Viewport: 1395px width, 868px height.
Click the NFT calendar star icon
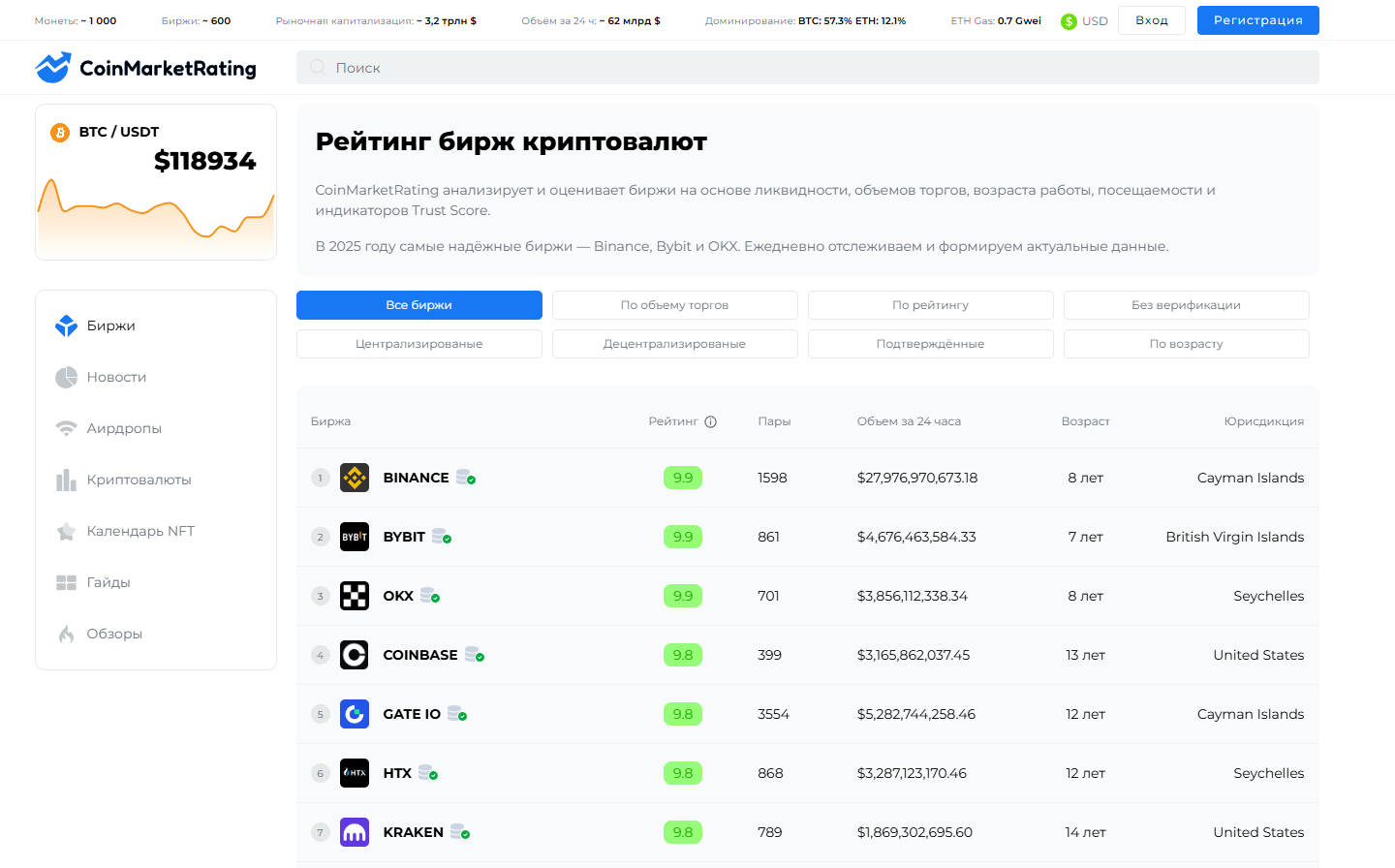[x=66, y=531]
